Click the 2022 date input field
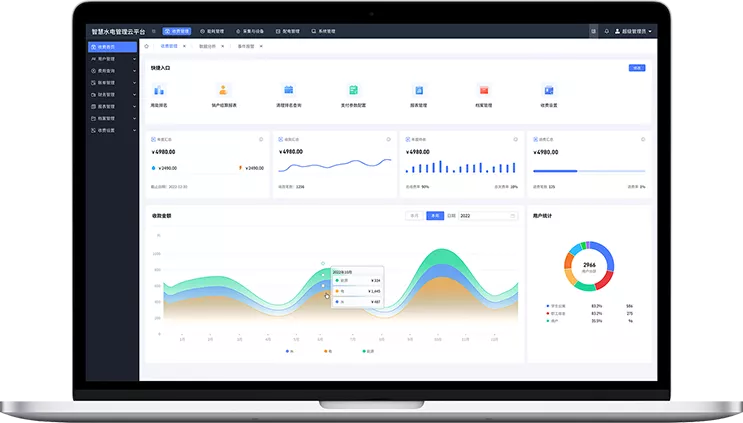This screenshot has height=423, width=743. point(488,216)
